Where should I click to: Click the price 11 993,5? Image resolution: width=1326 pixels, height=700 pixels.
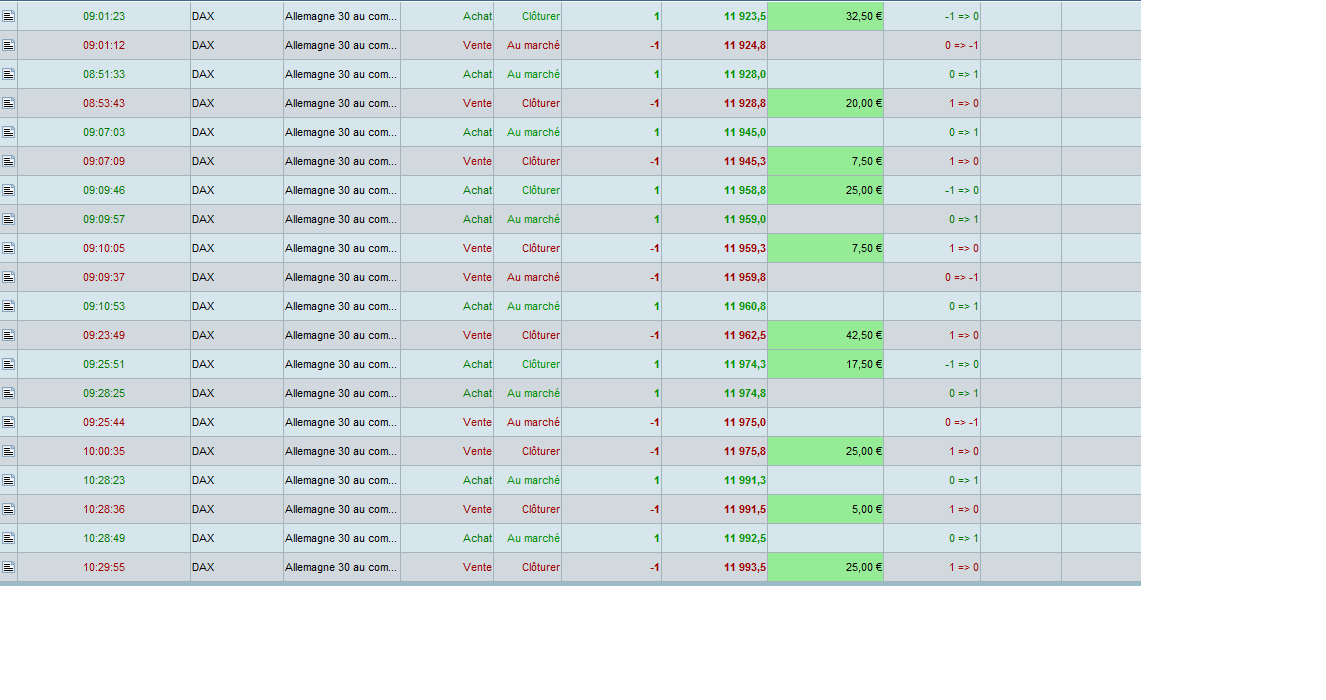click(x=745, y=567)
